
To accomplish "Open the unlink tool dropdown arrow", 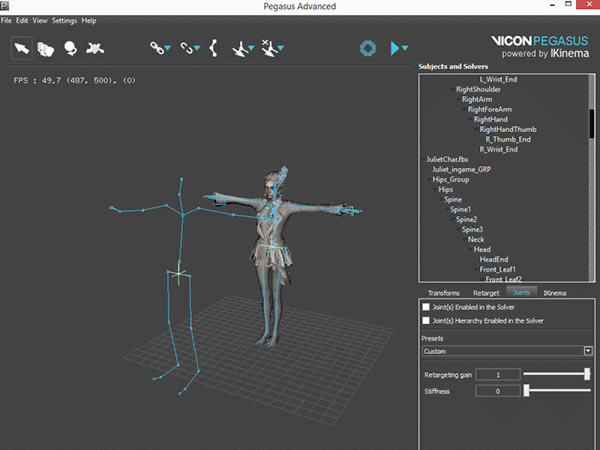I will click(x=197, y=48).
